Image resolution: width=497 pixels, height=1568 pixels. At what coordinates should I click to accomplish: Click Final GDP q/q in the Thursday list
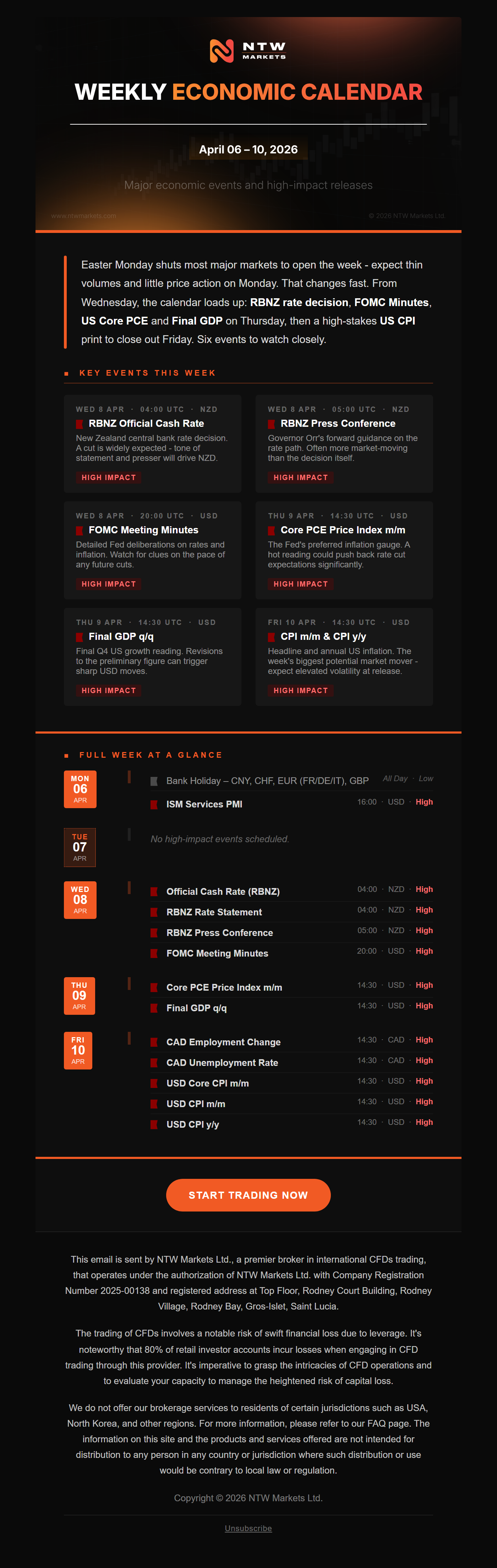pos(196,1009)
